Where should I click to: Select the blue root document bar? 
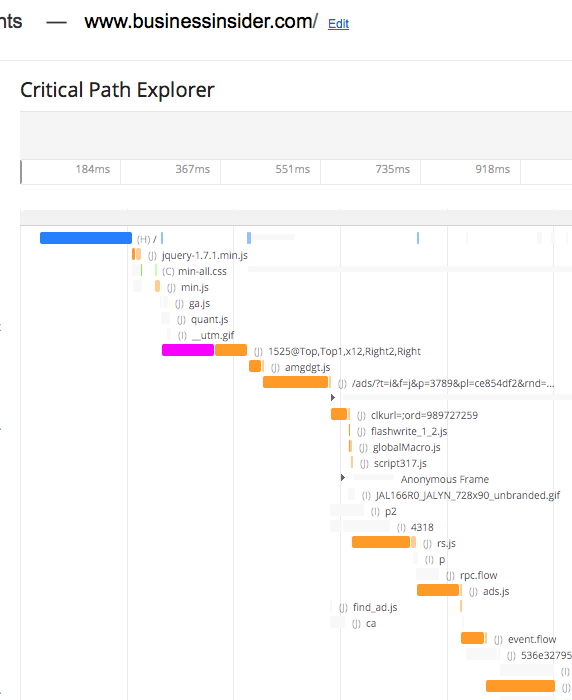[86, 238]
